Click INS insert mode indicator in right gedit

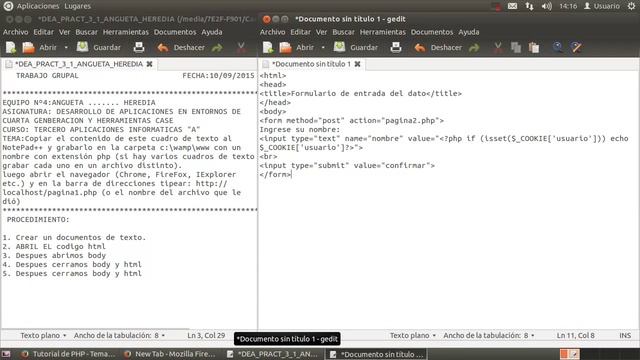pos(625,336)
